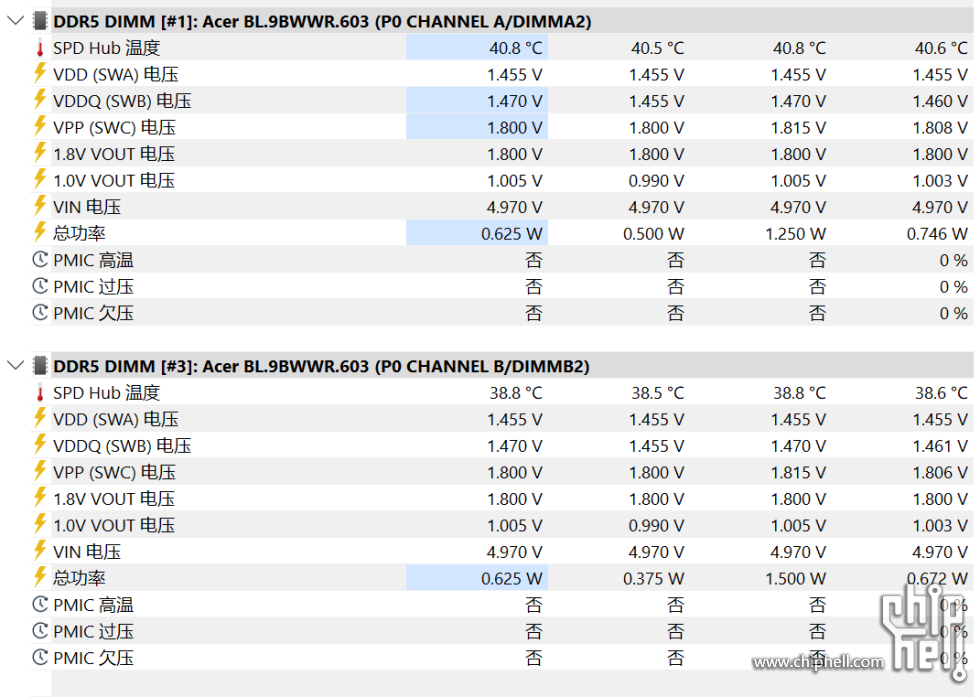Select 总功率 label under DIMM [#1]
This screenshot has height=697, width=980.
79,233
